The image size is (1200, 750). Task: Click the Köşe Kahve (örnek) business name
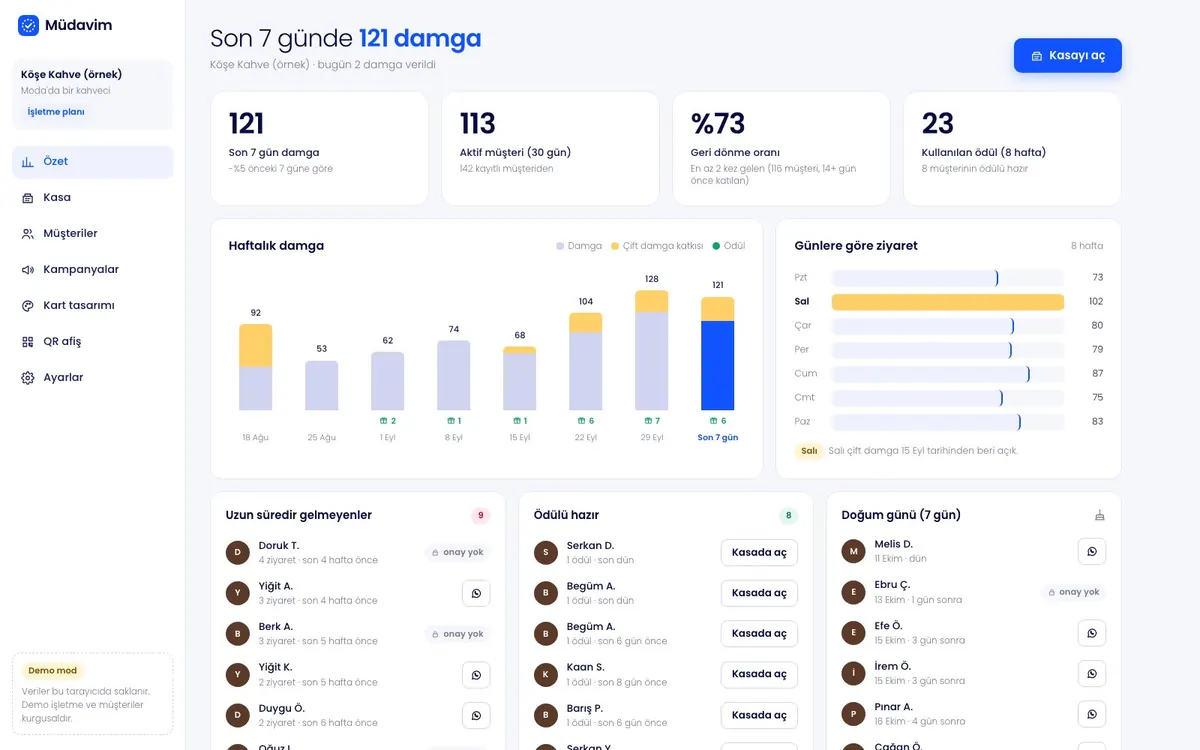pos(72,74)
